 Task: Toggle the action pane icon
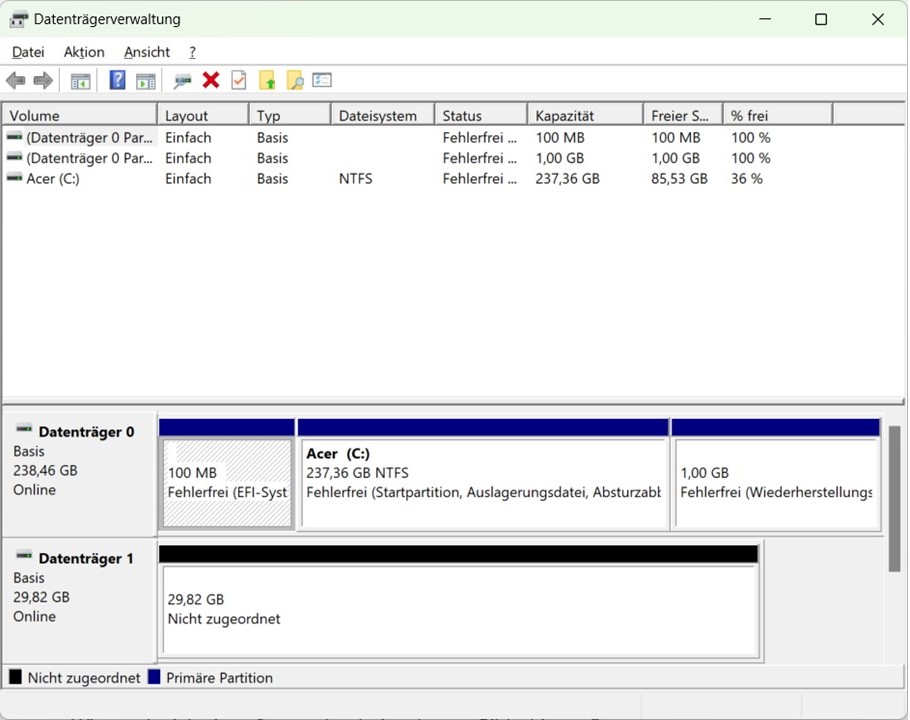tap(145, 81)
